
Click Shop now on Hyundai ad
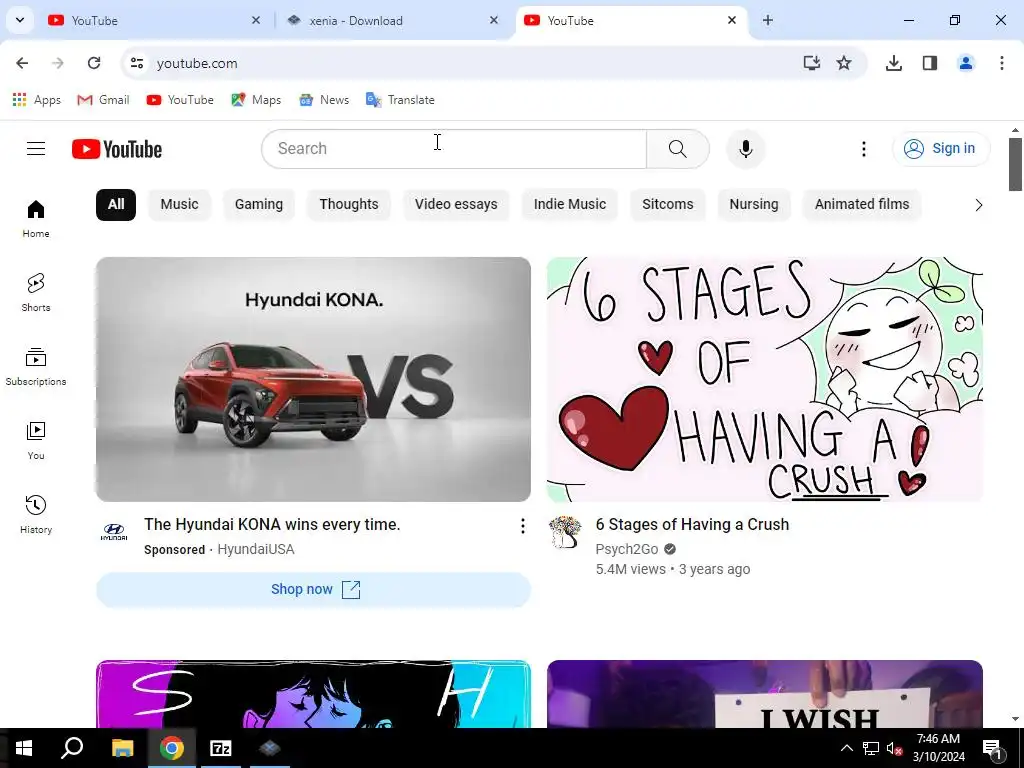click(313, 590)
